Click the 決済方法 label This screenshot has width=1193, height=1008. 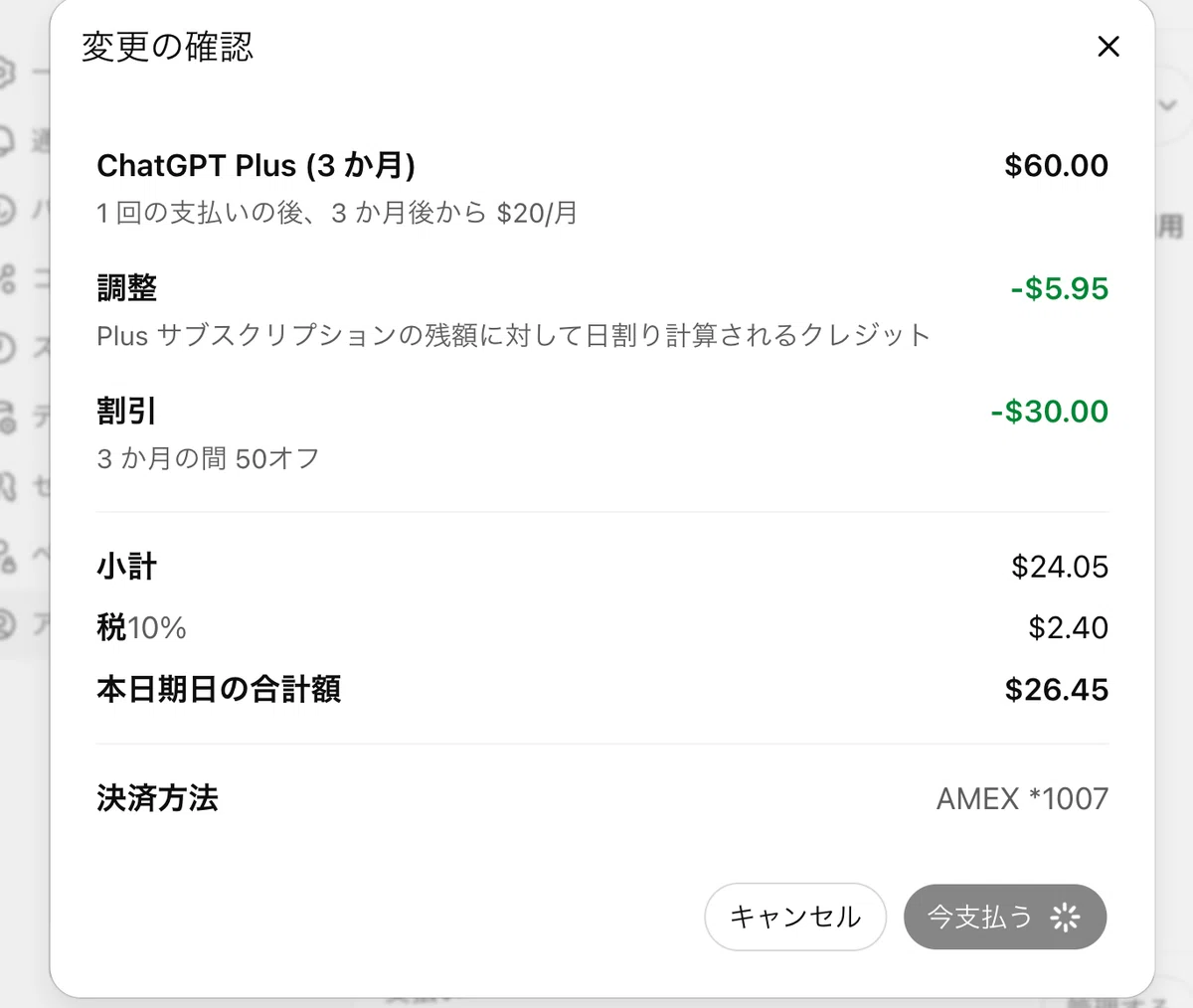coord(157,798)
